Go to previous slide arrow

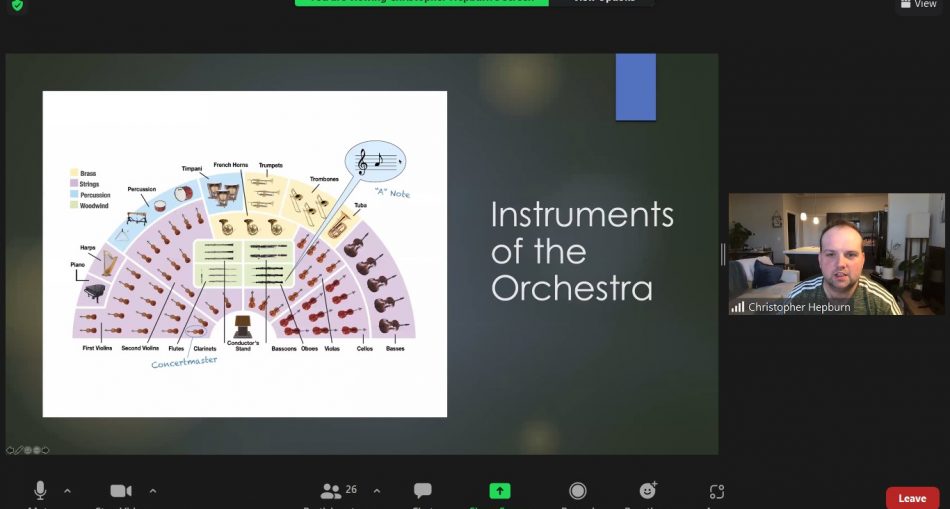(x=10, y=450)
